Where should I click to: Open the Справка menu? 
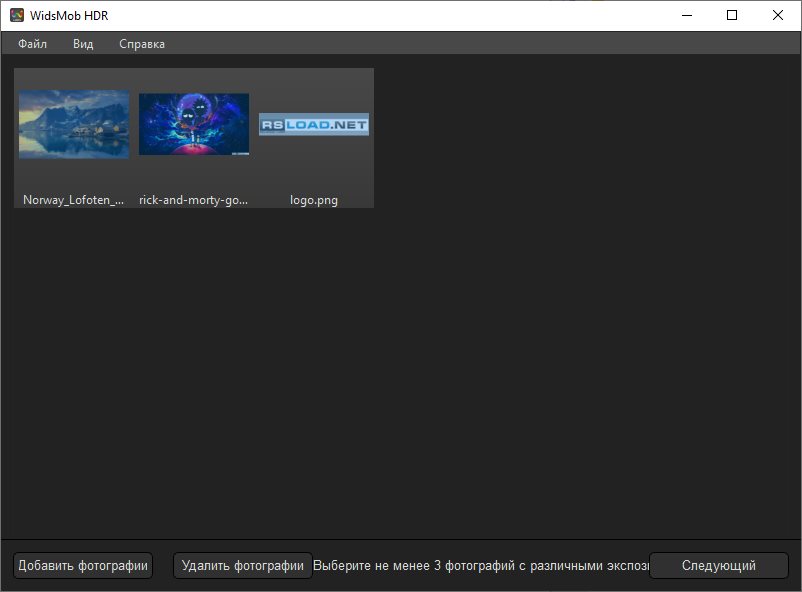tap(141, 43)
